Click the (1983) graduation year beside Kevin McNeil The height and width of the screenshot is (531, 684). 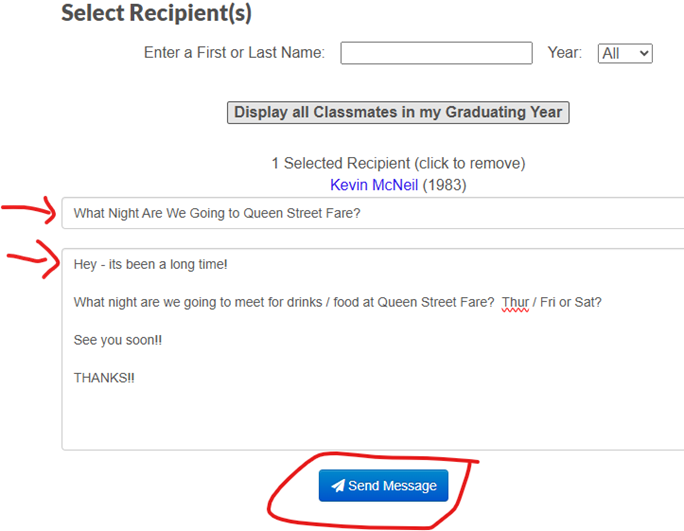444,185
